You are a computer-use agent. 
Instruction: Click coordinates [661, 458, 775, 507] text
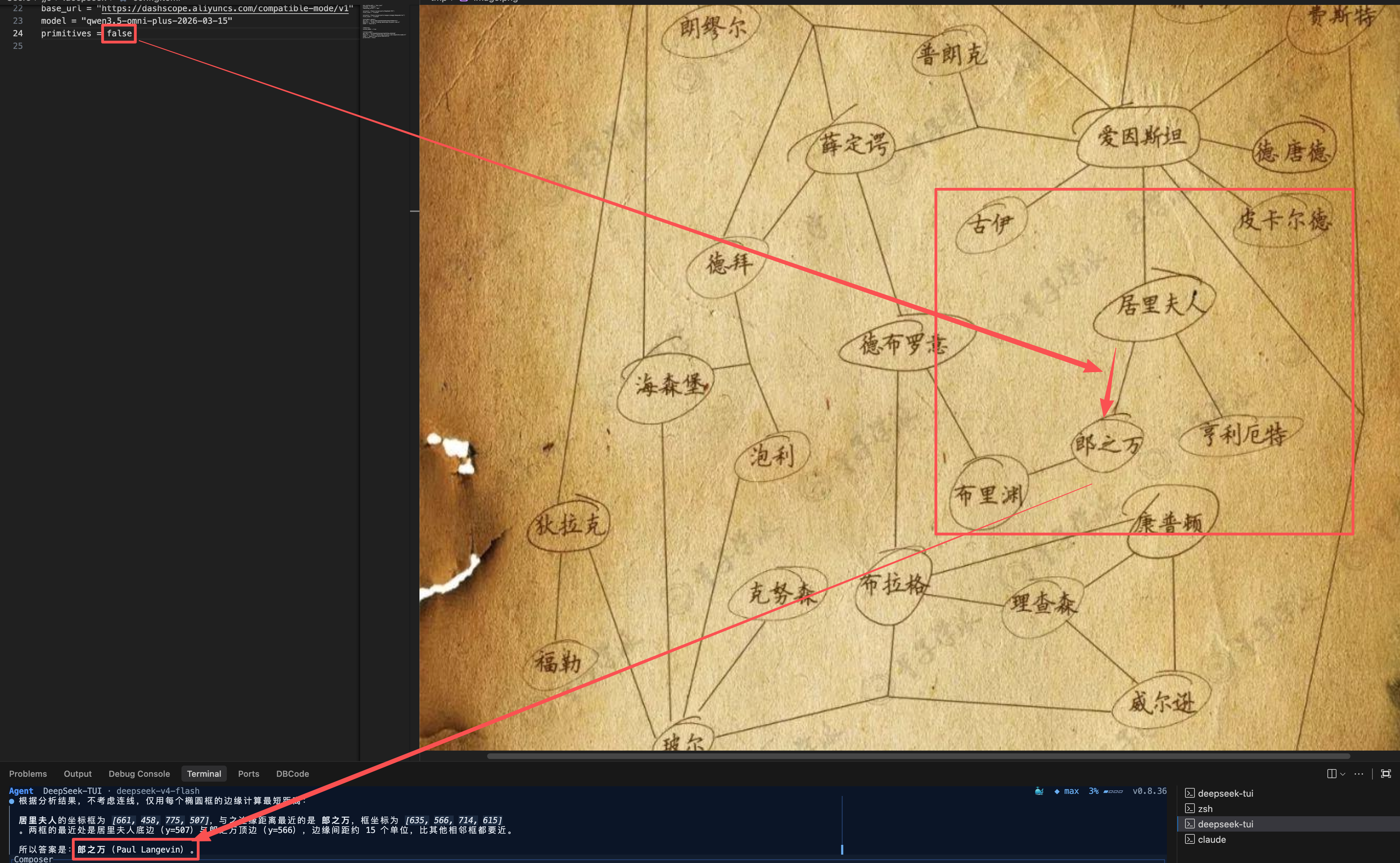[160, 820]
